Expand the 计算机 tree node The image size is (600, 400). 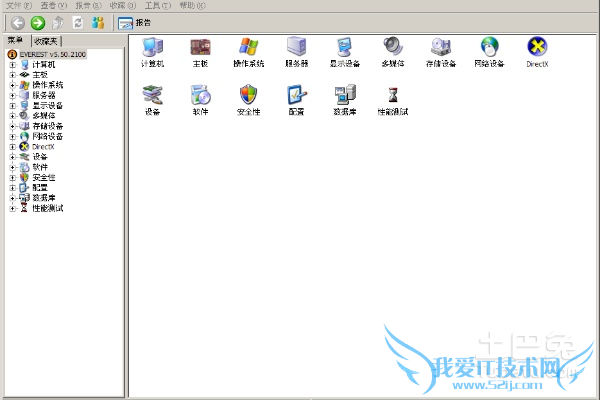(12, 65)
